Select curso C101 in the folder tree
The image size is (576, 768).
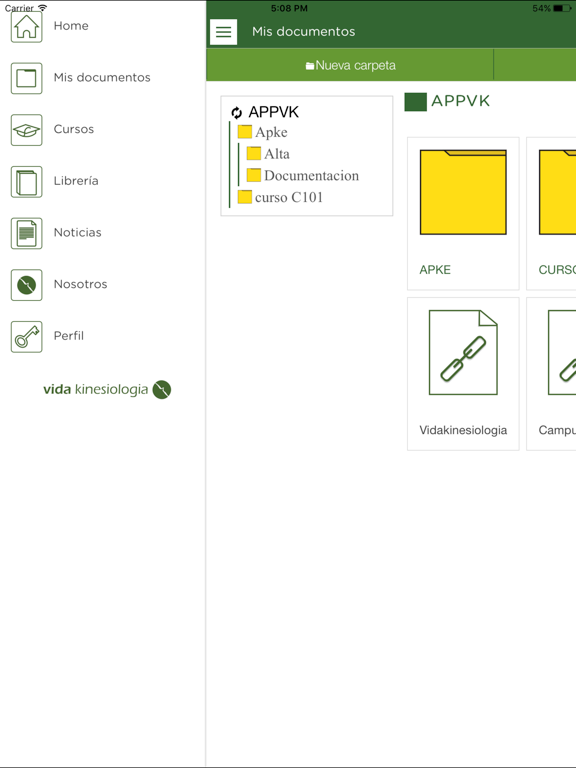point(289,197)
